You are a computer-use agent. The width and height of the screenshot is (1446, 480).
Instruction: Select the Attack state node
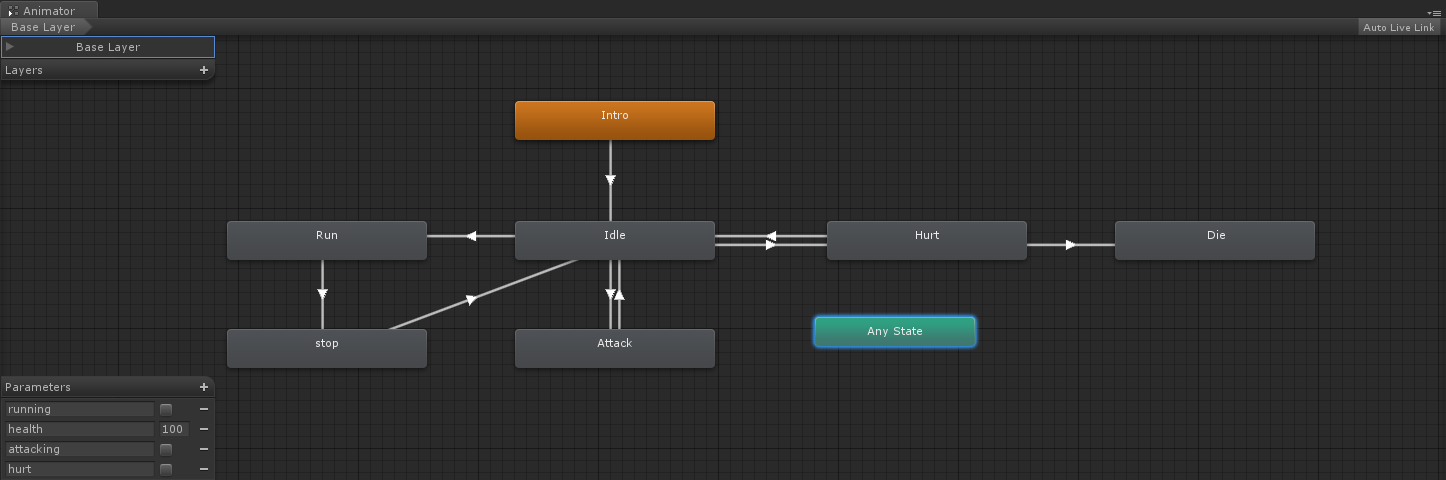[614, 348]
